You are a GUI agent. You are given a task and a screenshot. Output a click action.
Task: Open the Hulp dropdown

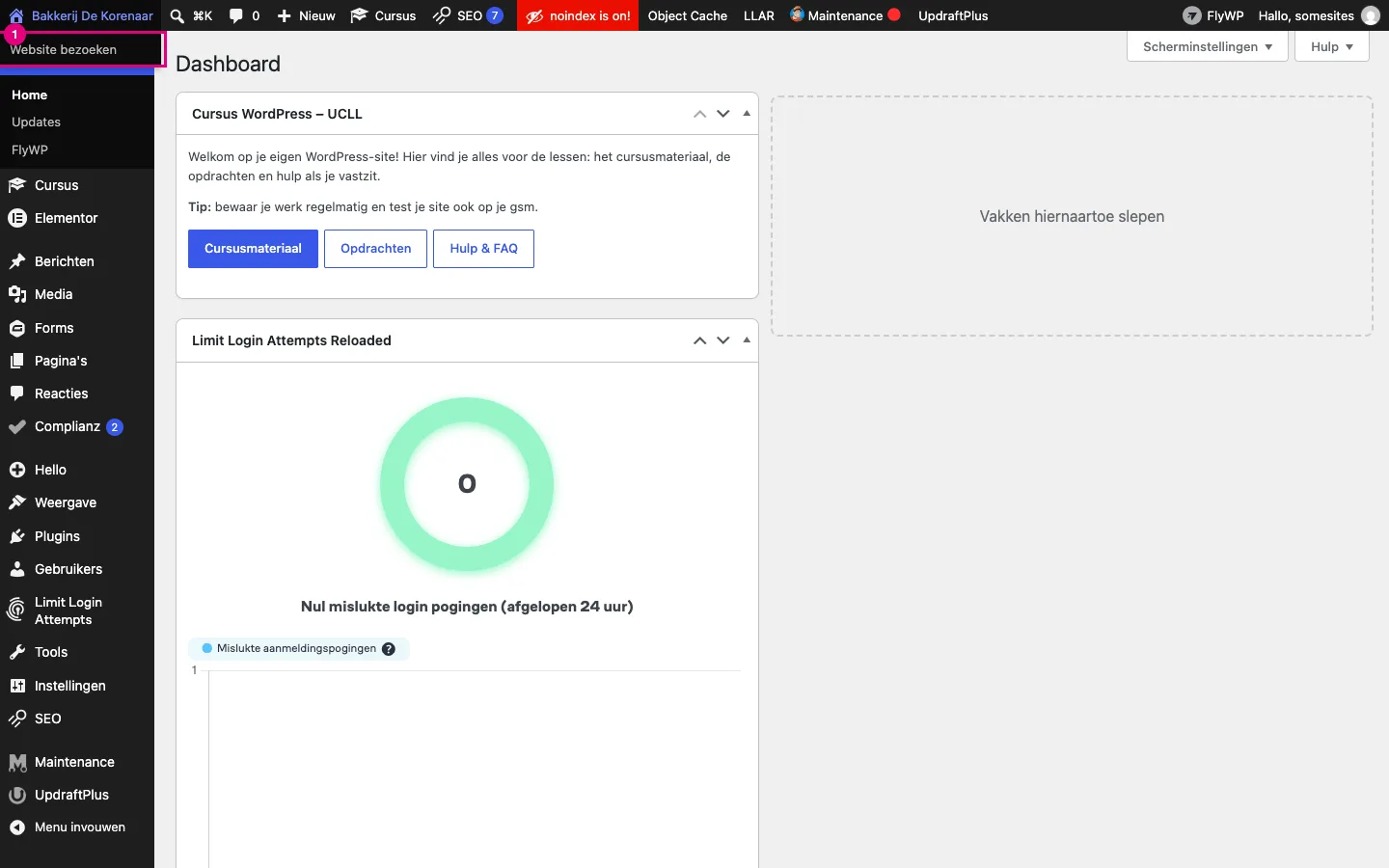tap(1332, 46)
